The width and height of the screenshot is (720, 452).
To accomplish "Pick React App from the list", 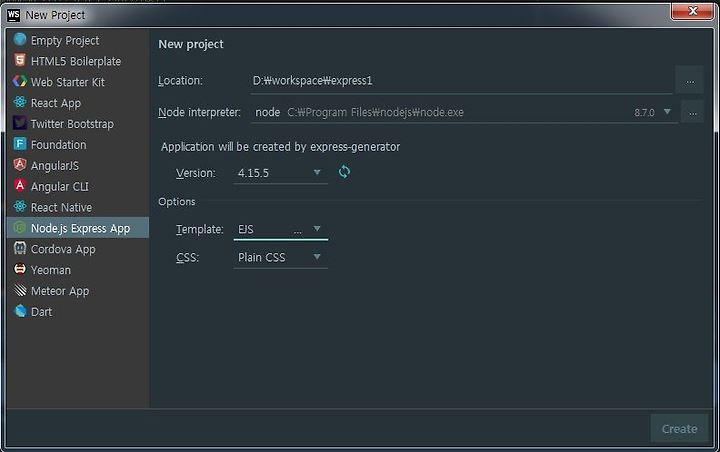I will (78, 103).
